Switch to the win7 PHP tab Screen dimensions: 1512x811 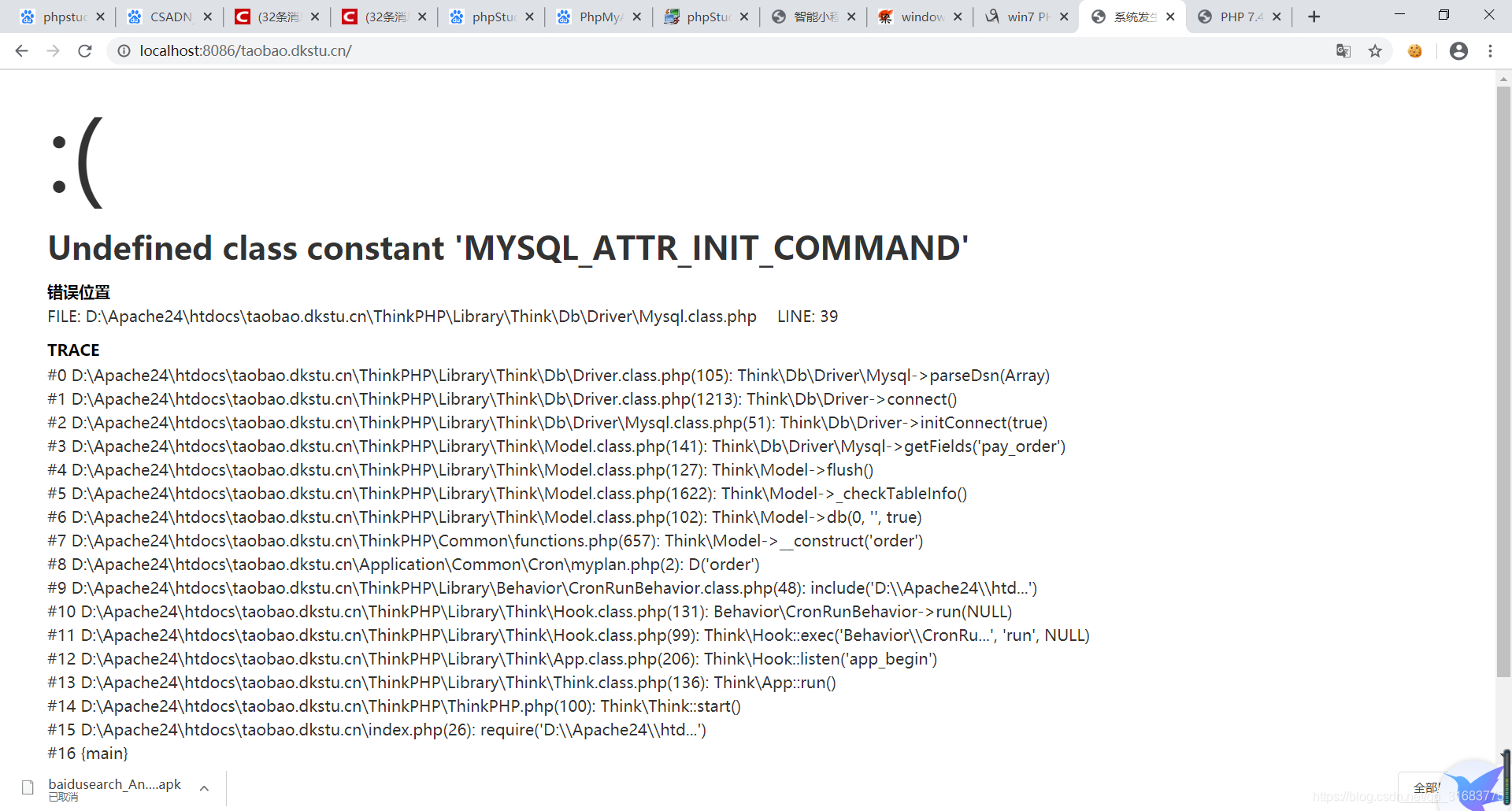1025,16
